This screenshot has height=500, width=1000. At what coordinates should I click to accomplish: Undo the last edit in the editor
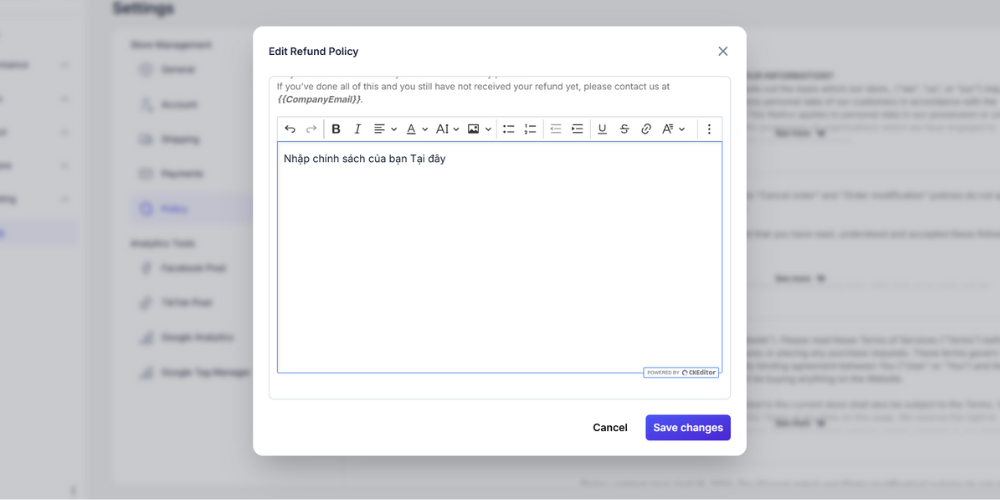290,129
